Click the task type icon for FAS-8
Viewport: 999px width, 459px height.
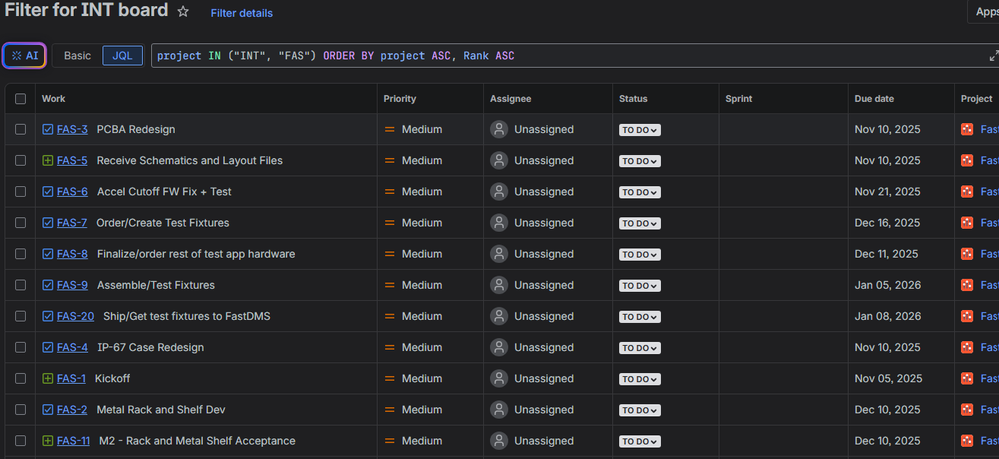(x=47, y=254)
